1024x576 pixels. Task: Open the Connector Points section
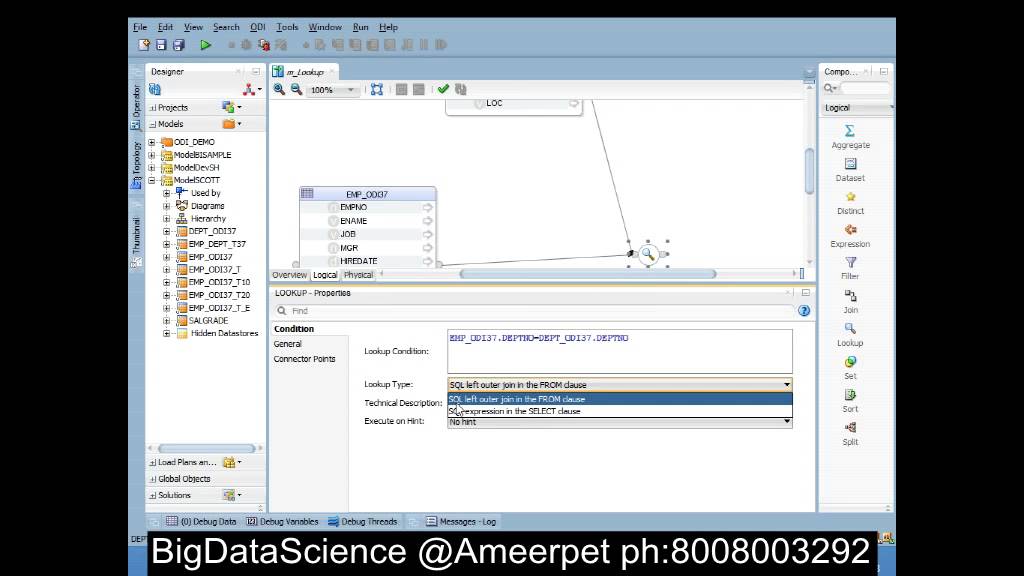coord(304,359)
